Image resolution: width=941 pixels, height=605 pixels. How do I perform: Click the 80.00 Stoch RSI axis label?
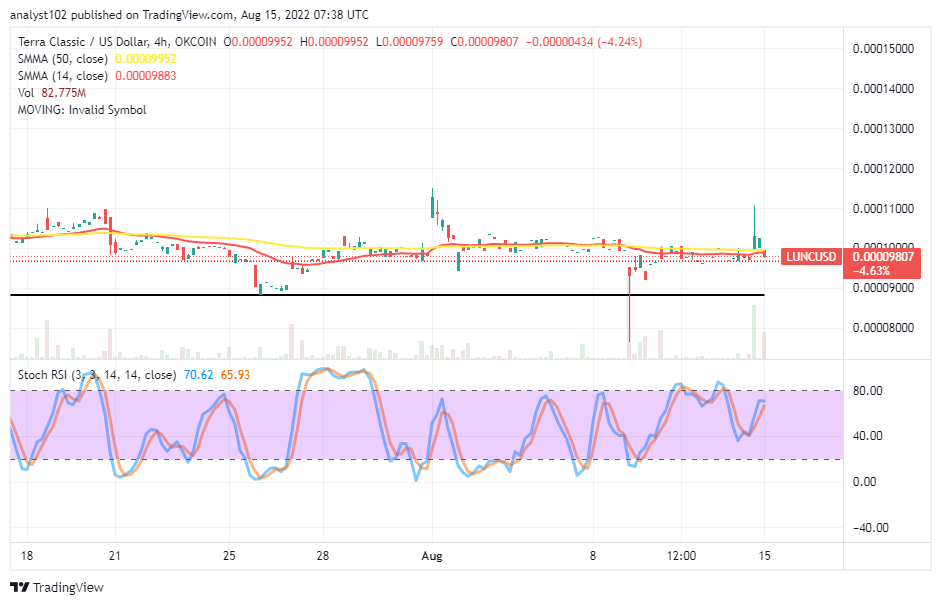868,391
